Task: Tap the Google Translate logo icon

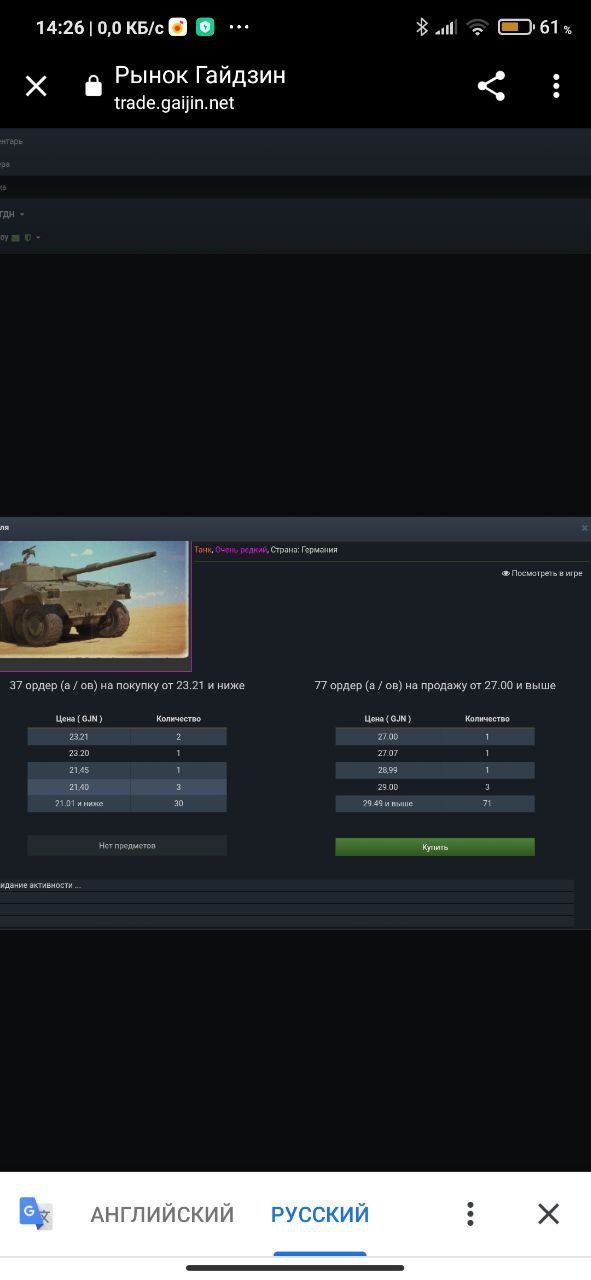Action: [x=36, y=1214]
